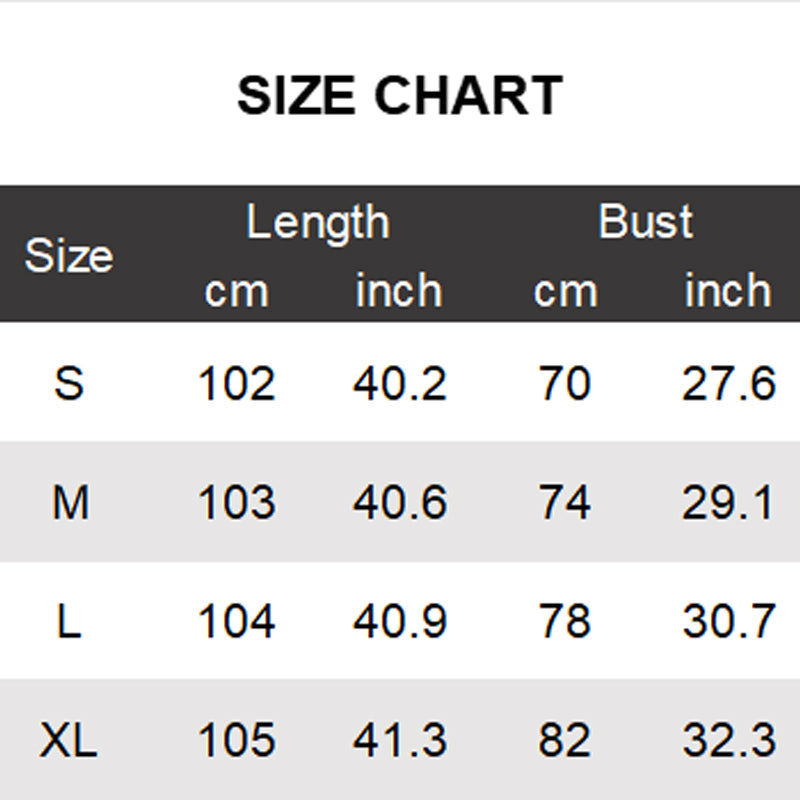
Task: Click the Length column header
Action: point(317,222)
